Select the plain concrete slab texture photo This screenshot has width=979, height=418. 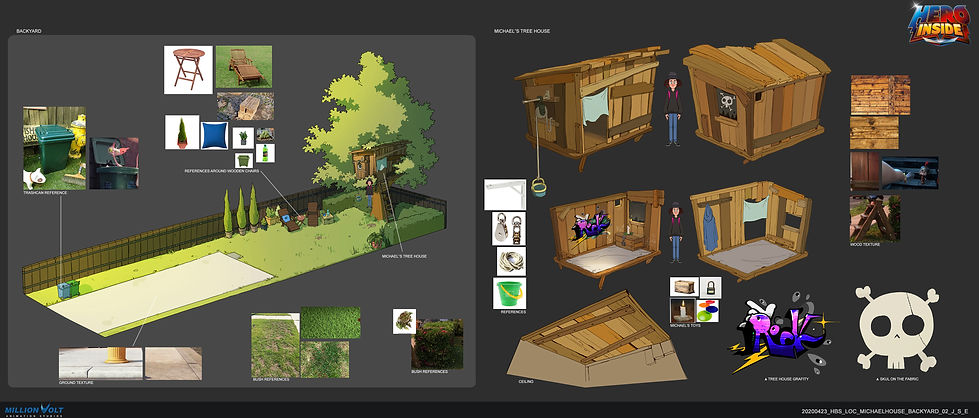point(173,364)
